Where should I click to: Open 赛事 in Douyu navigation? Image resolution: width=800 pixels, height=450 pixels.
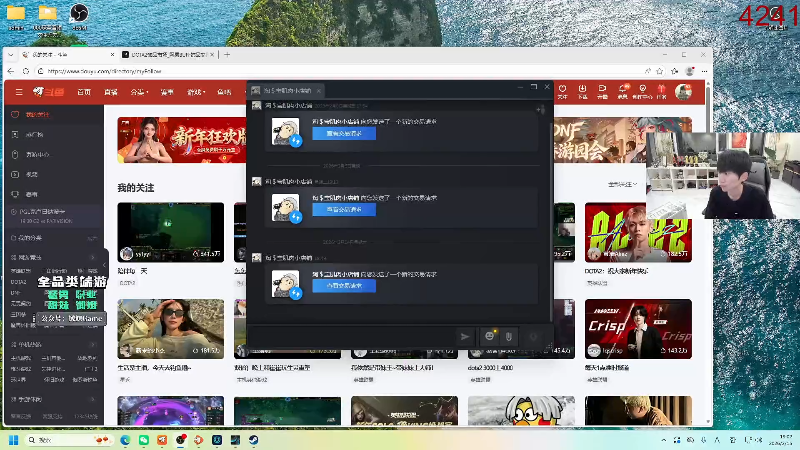pyautogui.click(x=167, y=92)
